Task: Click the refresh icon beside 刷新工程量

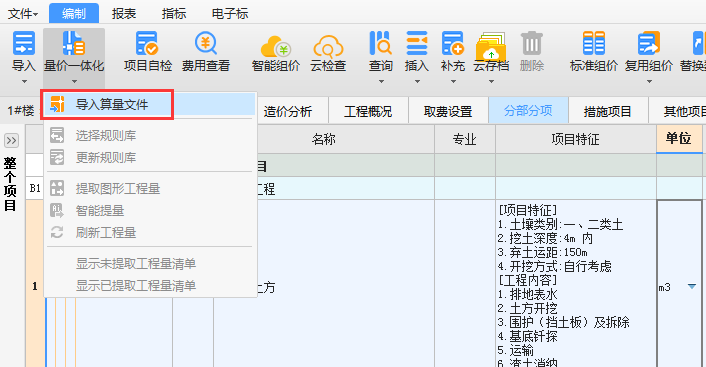Action: (57, 232)
